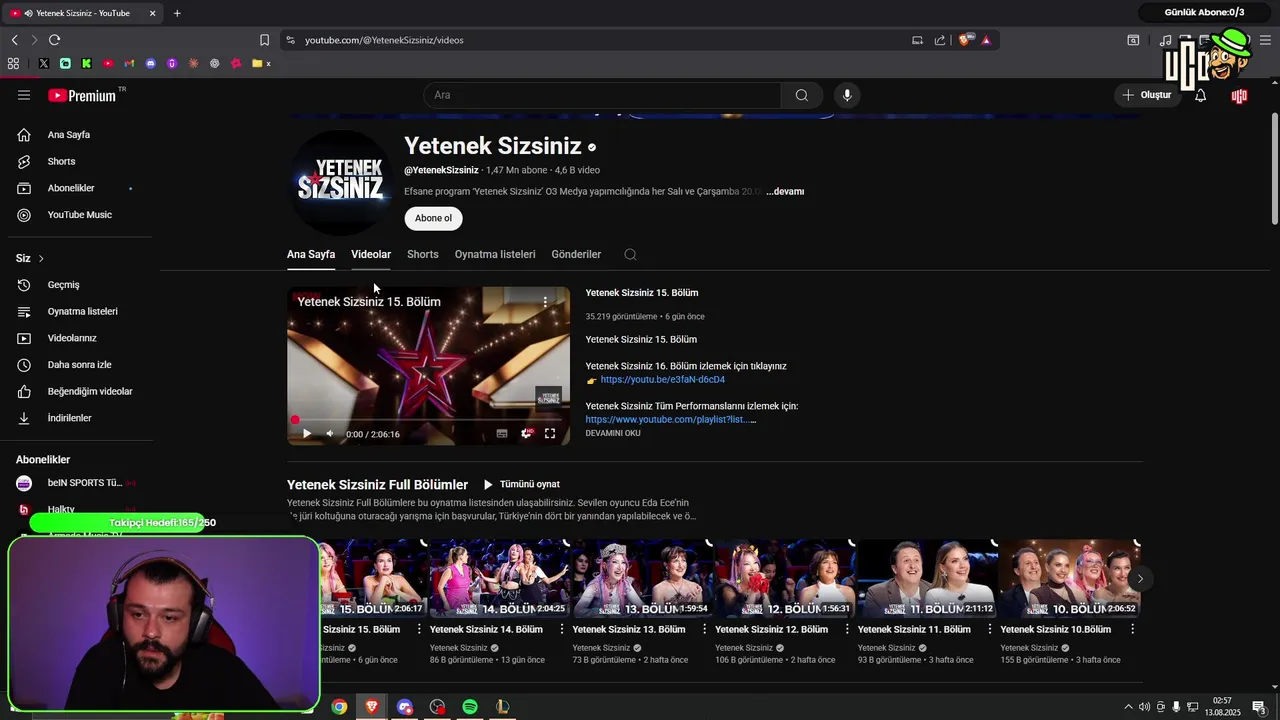
Task: Click the Brave Rewards triangle icon
Action: (986, 40)
